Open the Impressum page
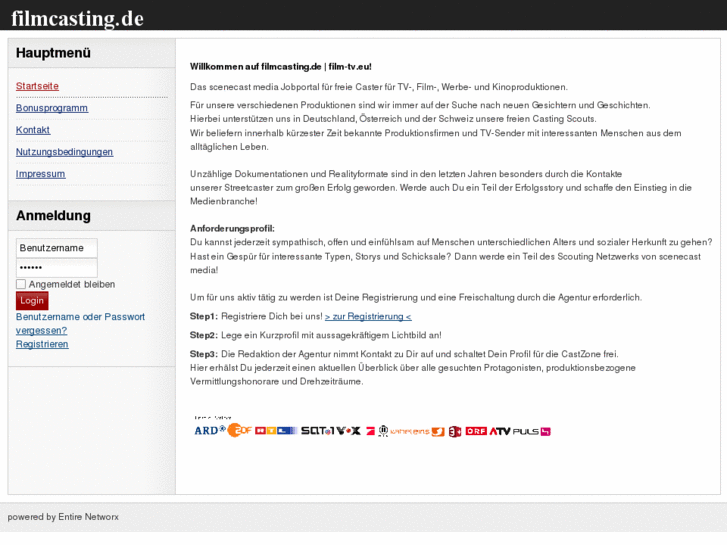Image resolution: width=727 pixels, height=545 pixels. pos(40,173)
